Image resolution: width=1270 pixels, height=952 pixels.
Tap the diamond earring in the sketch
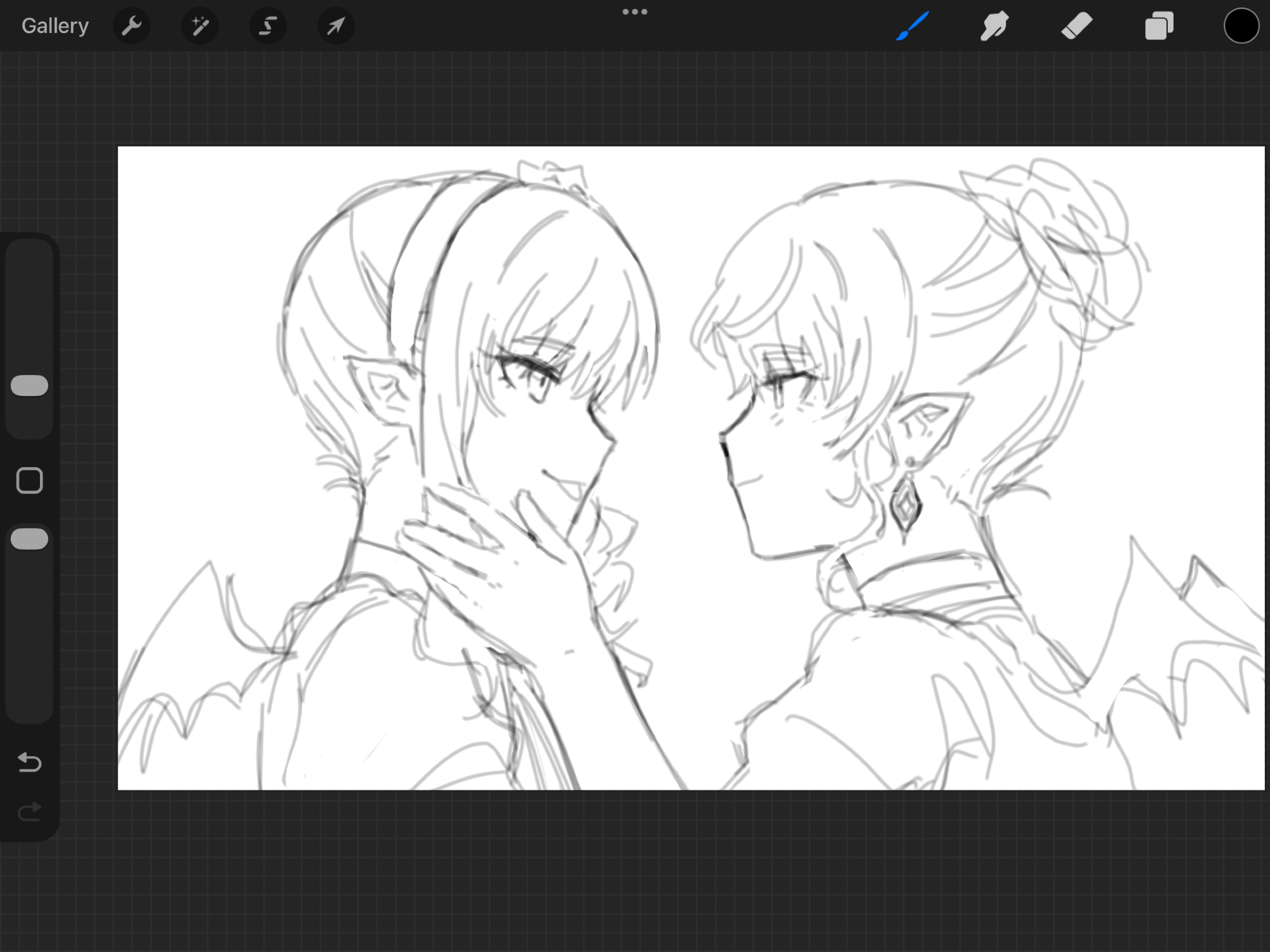pos(906,506)
